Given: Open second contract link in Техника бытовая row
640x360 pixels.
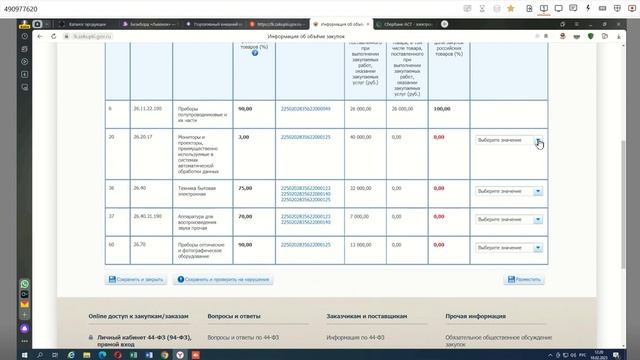Looking at the screenshot, I should coord(306,194).
